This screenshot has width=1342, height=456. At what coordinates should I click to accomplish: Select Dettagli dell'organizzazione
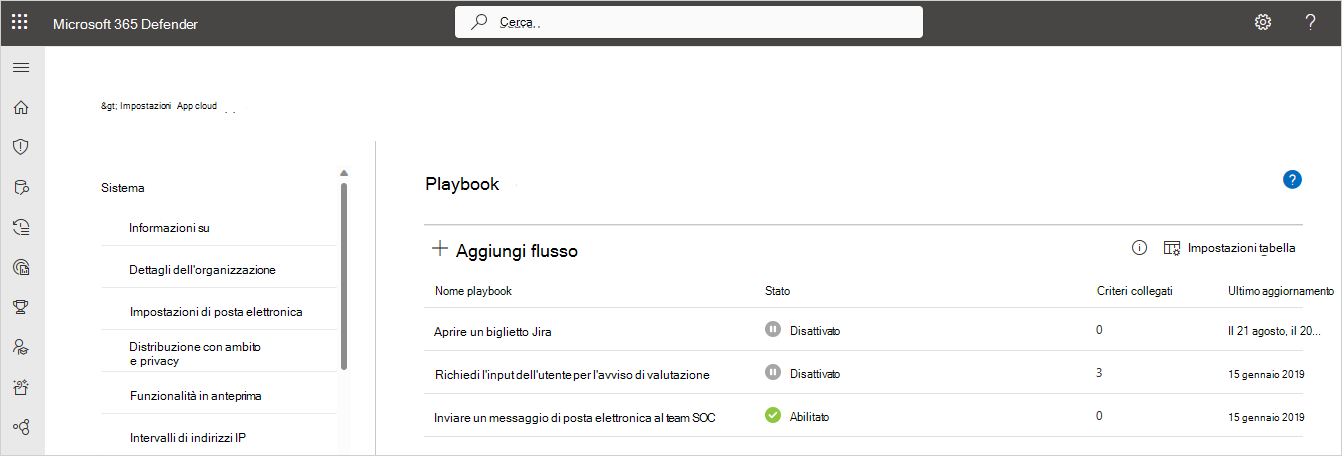[x=202, y=270]
